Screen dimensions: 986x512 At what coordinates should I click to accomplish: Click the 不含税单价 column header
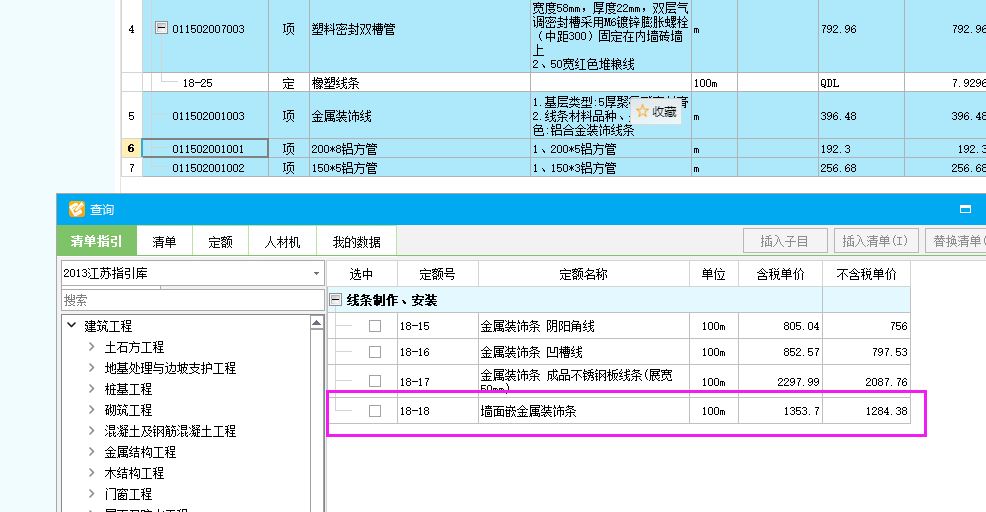[867, 274]
